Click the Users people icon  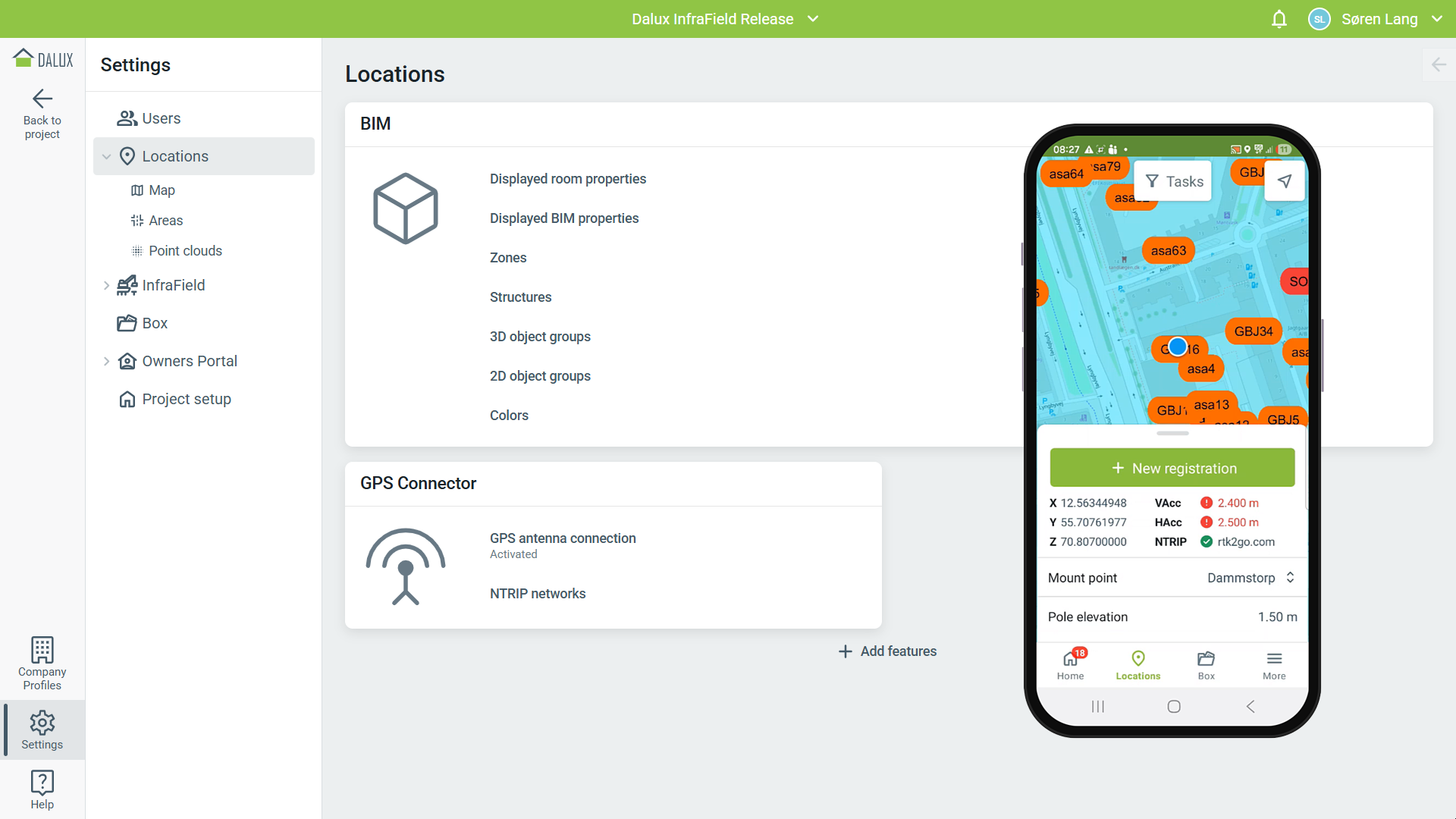127,118
